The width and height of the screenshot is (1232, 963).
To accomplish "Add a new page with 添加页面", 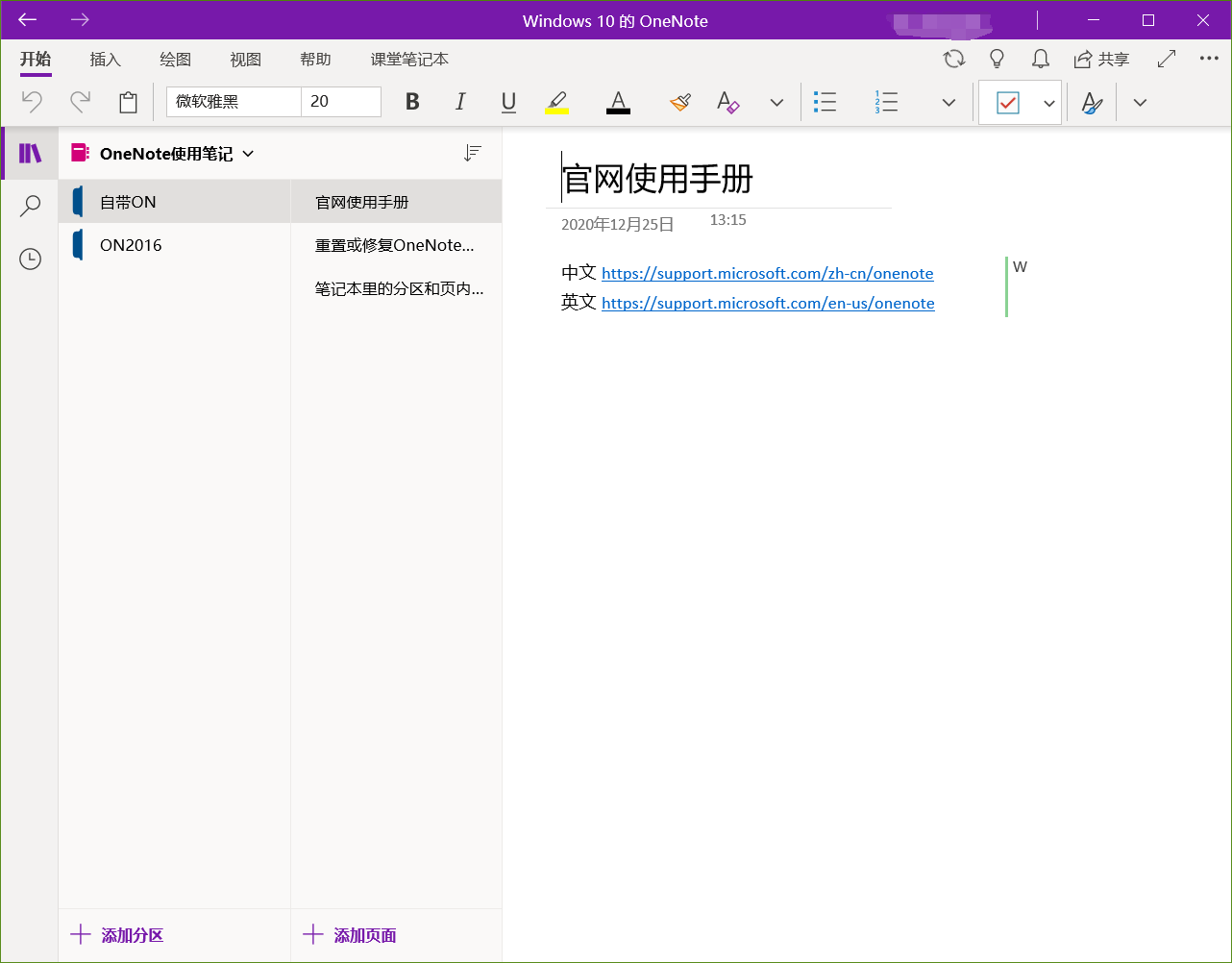I will [x=350, y=935].
